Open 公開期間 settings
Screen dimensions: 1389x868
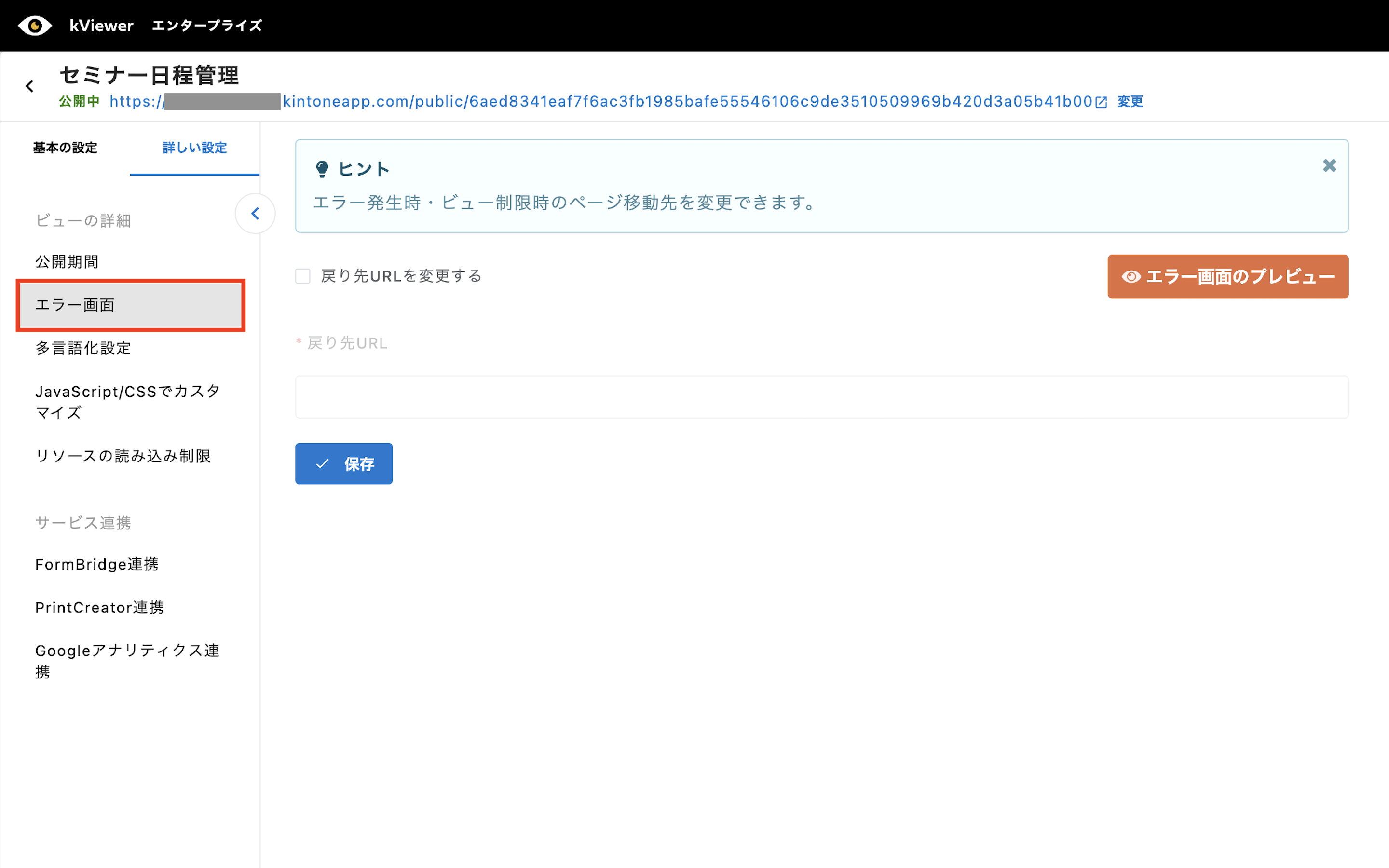tap(67, 262)
